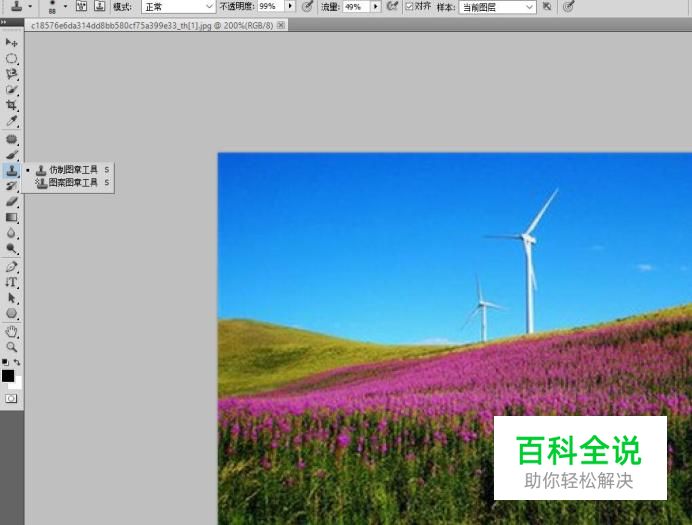Open the 样本 sample dropdown
Screen dimensions: 692x525
coord(497,6)
